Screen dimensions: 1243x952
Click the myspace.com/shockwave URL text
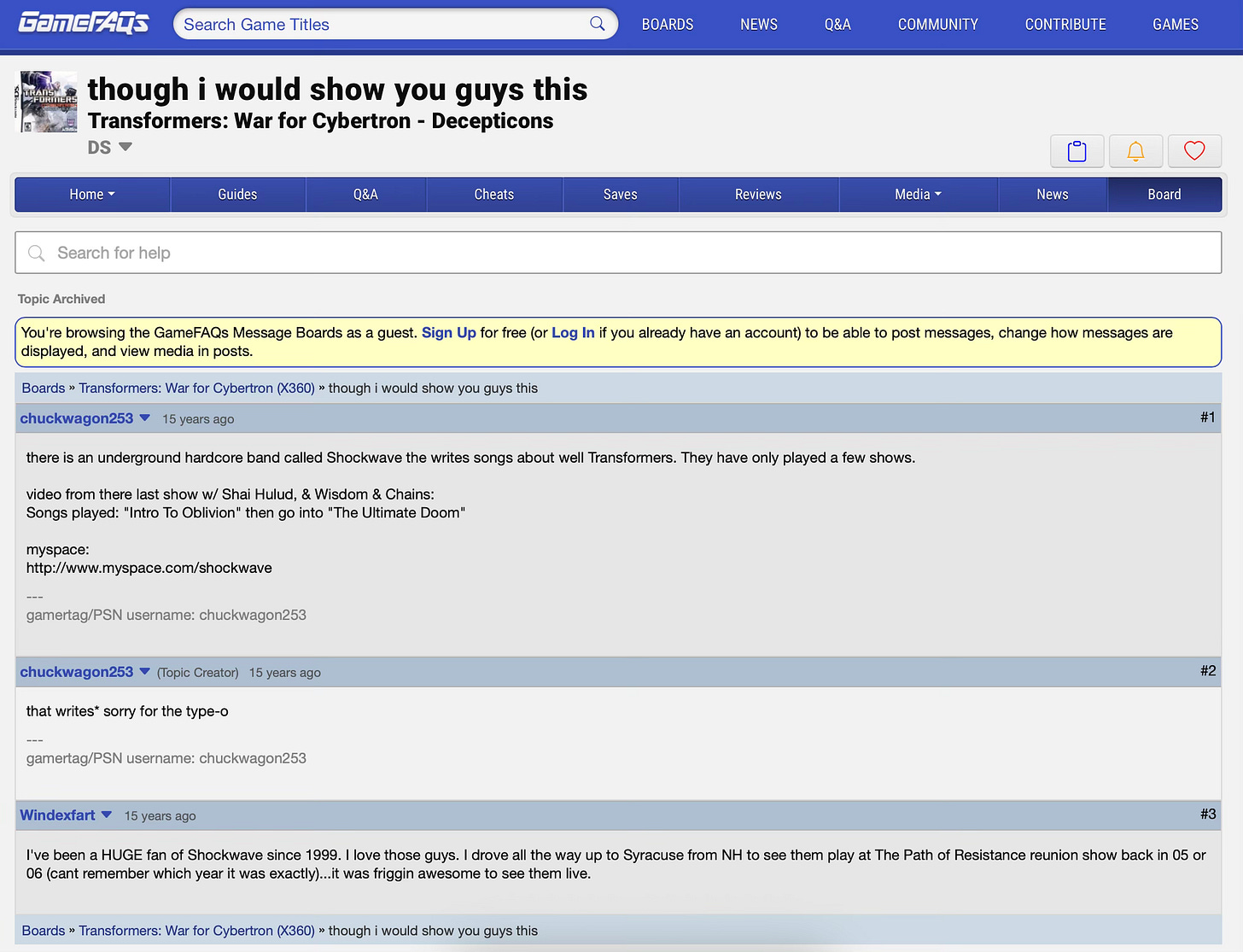[x=149, y=568]
